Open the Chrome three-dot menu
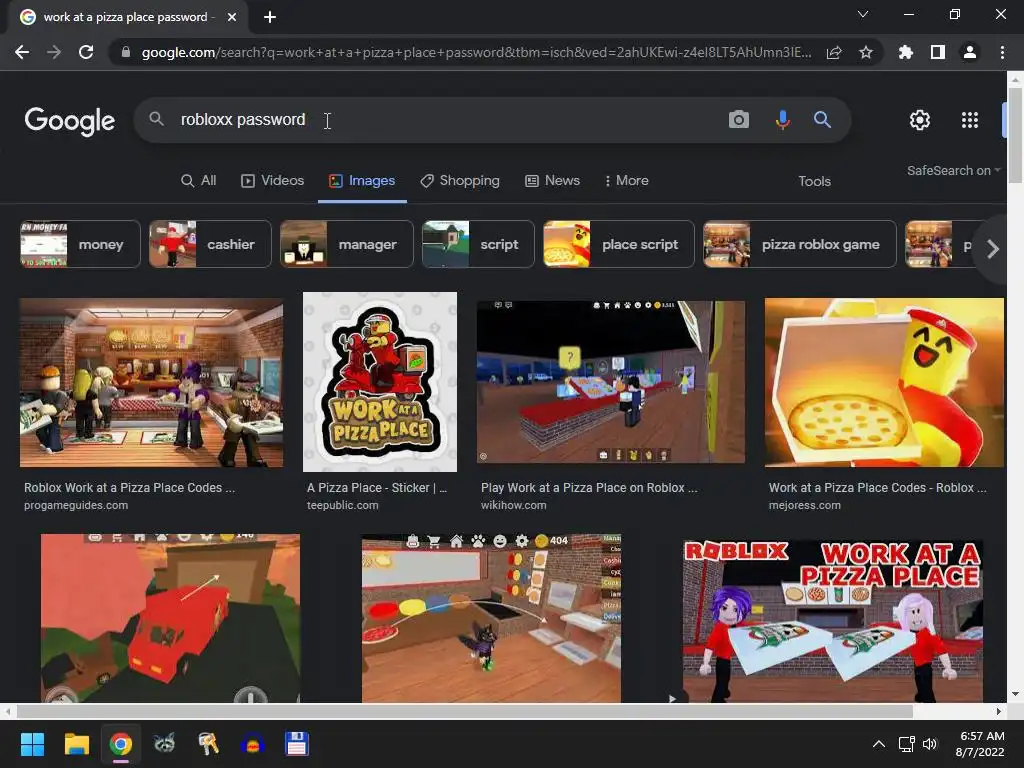The image size is (1024, 768). [x=1002, y=52]
